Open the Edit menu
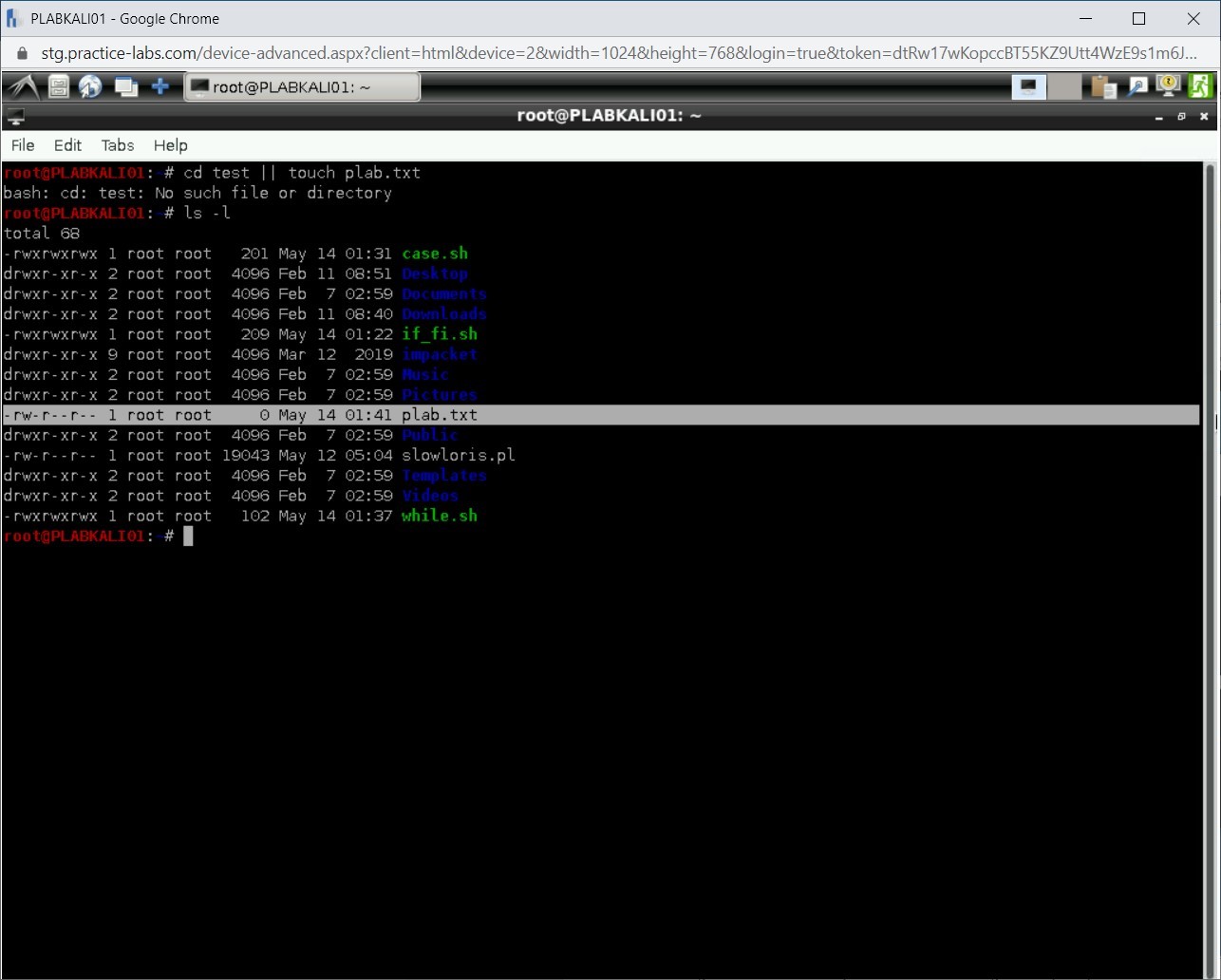The height and width of the screenshot is (980, 1221). pos(67,145)
